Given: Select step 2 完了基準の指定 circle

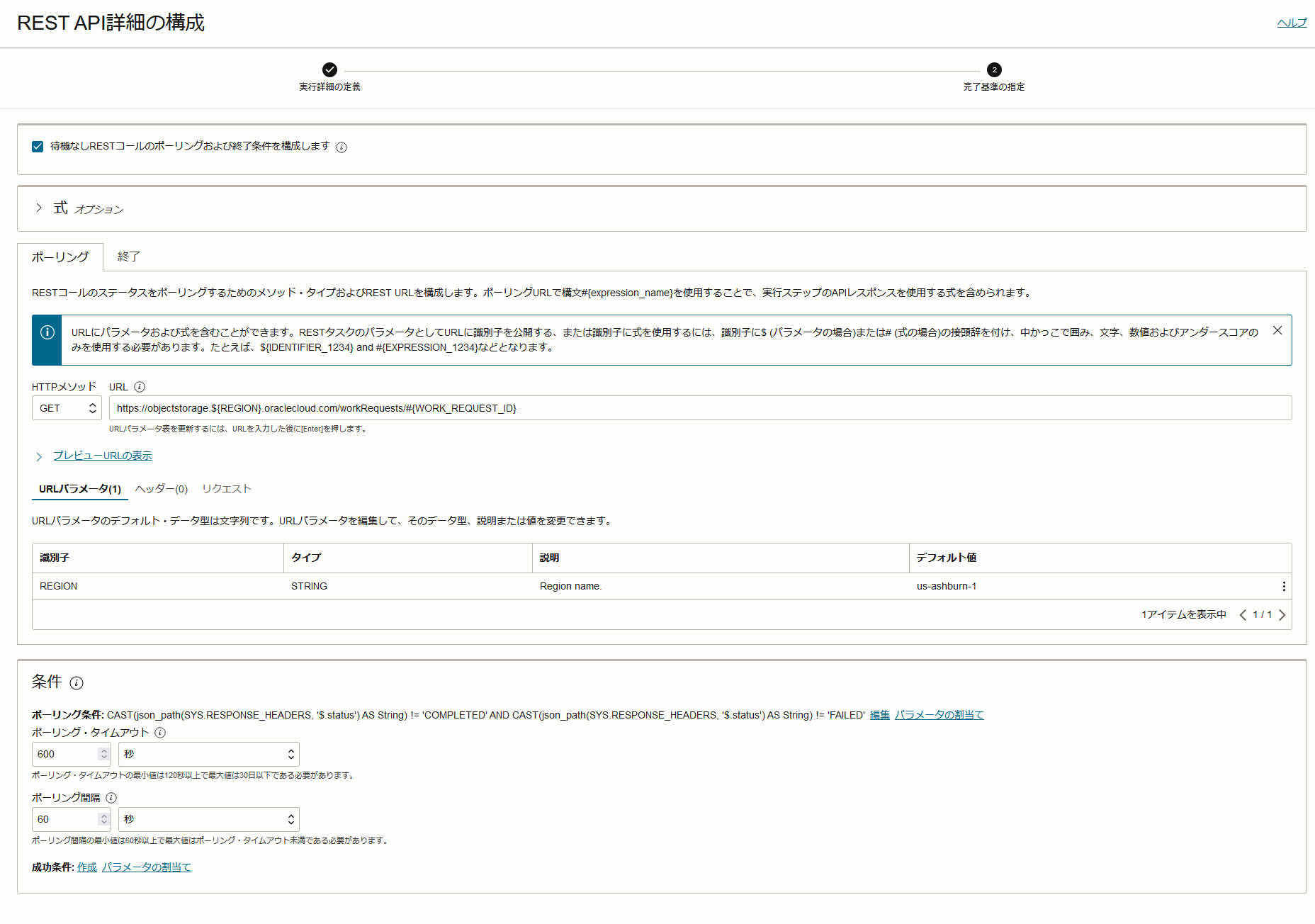Looking at the screenshot, I should [994, 69].
